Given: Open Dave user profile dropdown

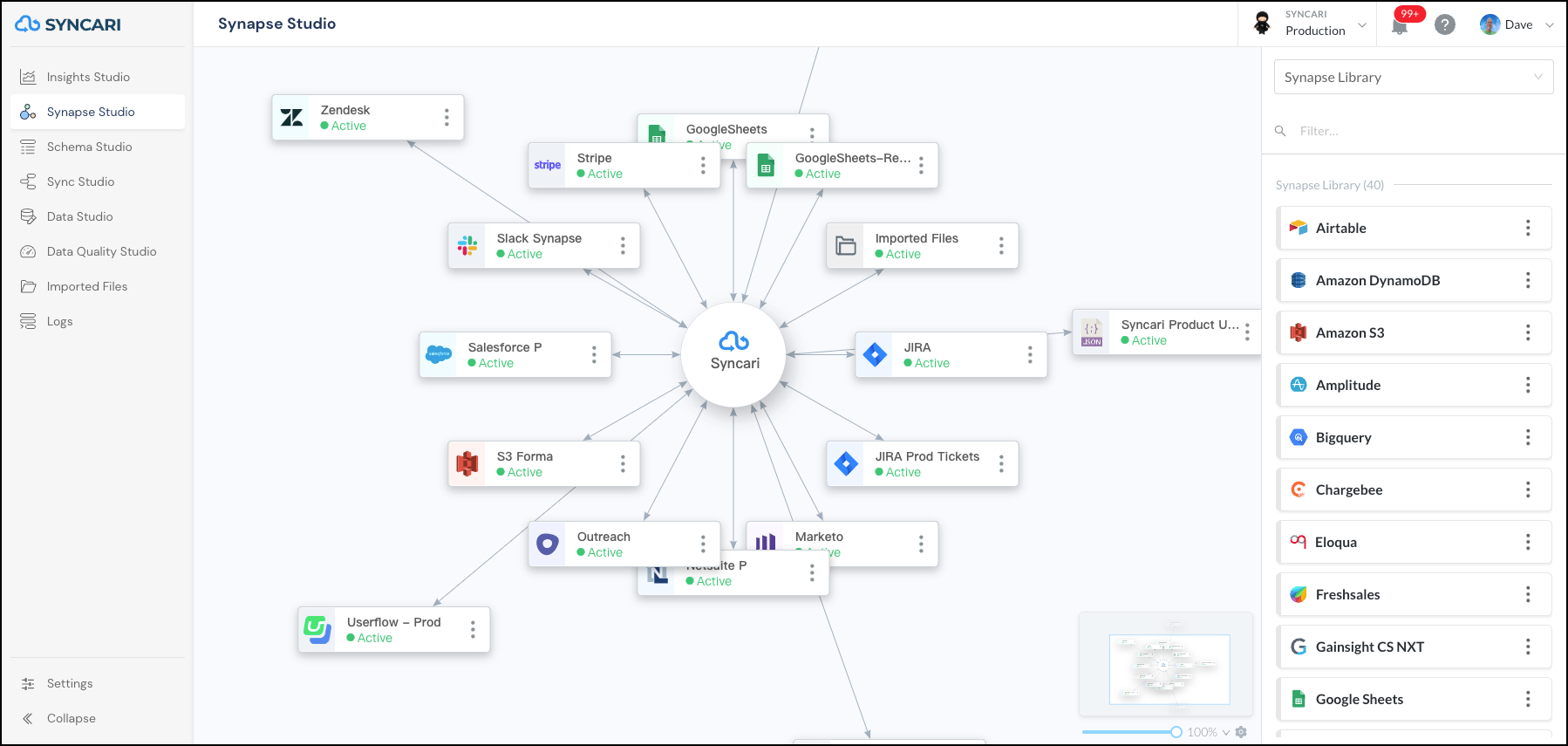Looking at the screenshot, I should (1517, 24).
